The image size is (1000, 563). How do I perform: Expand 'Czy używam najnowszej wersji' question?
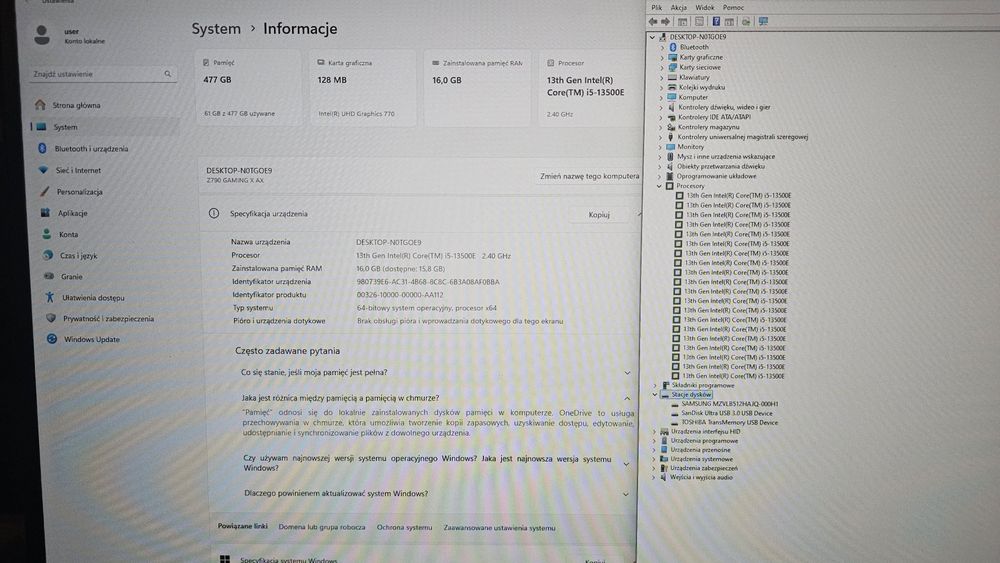pyautogui.click(x=626, y=464)
